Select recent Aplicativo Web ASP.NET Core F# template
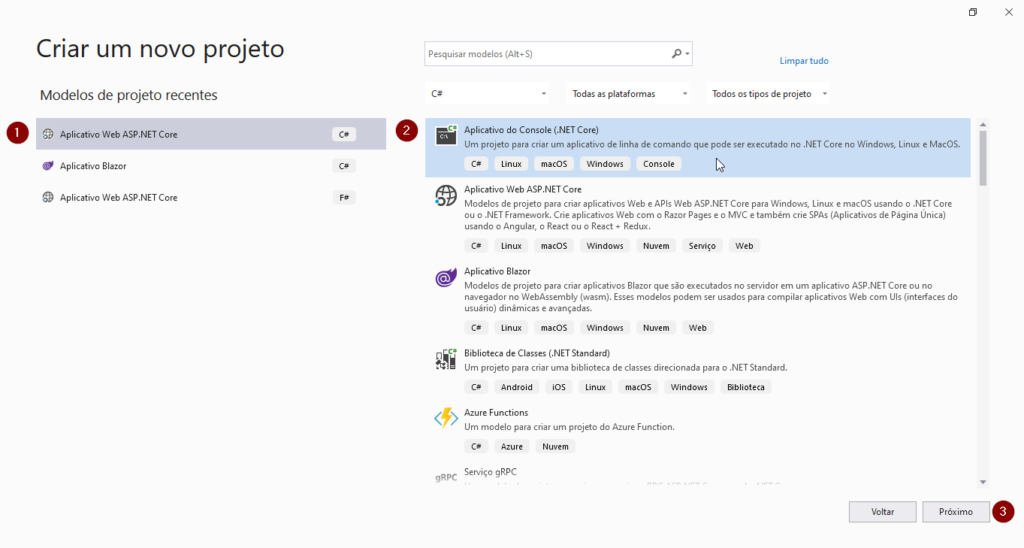This screenshot has height=548, width=1024. 211,197
